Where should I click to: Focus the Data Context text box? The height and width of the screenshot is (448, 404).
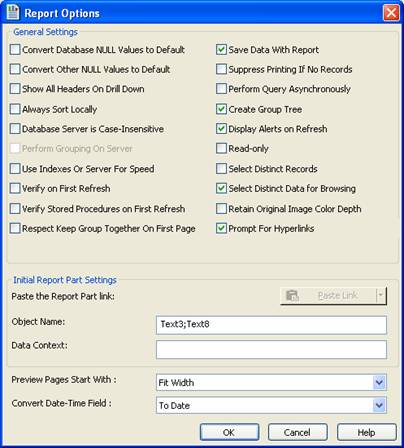(271, 349)
